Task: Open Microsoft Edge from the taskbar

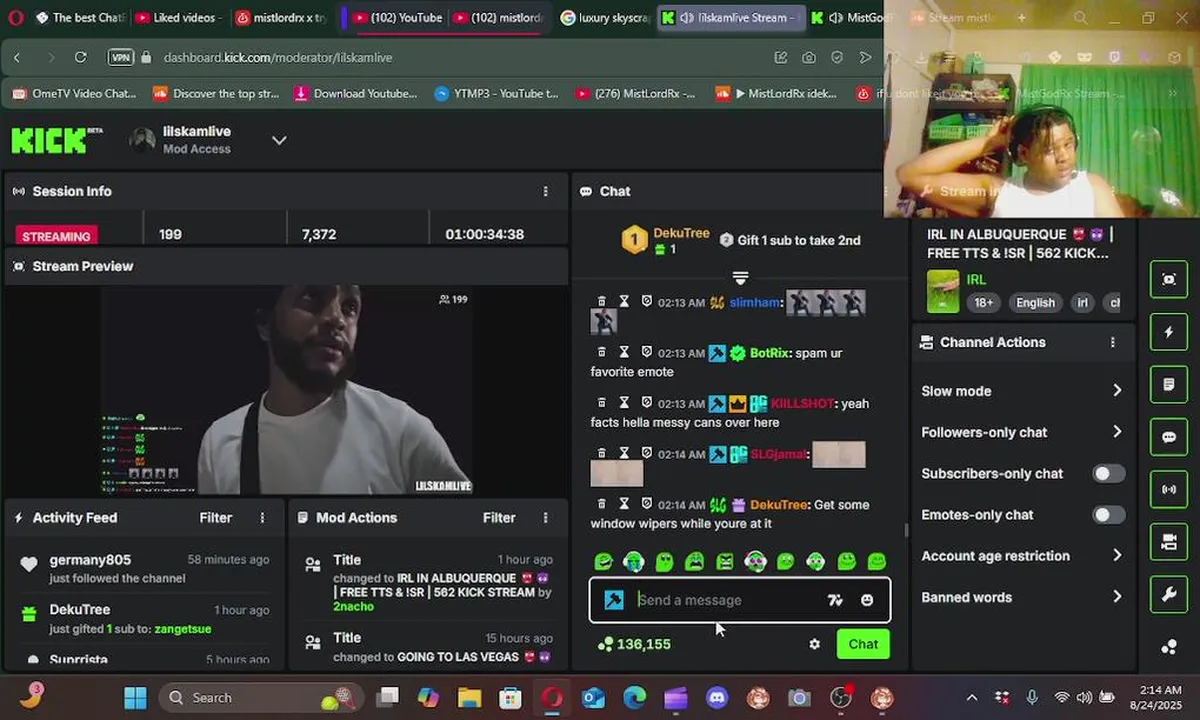Action: [634, 697]
